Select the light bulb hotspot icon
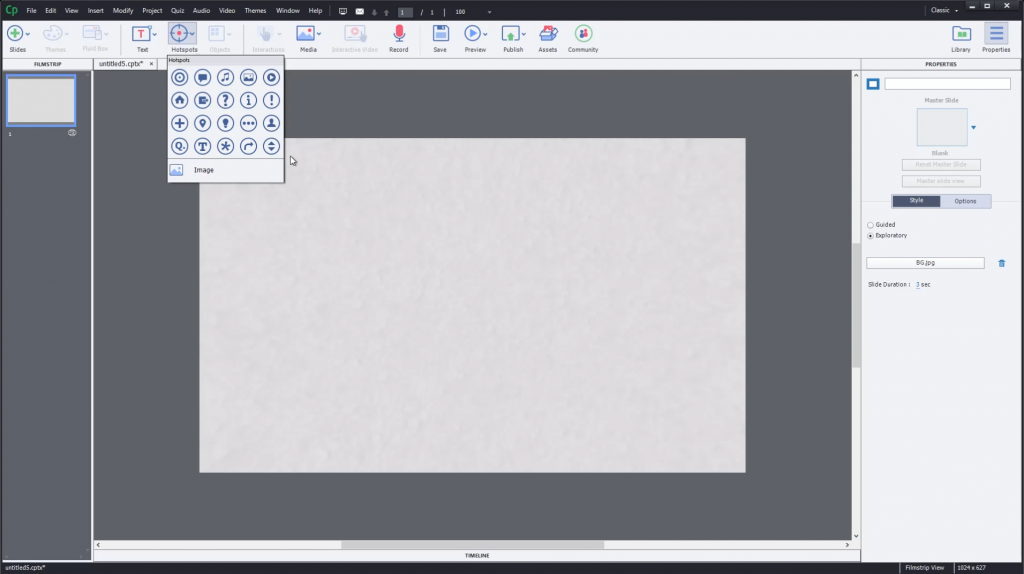1024x574 pixels. pos(225,123)
